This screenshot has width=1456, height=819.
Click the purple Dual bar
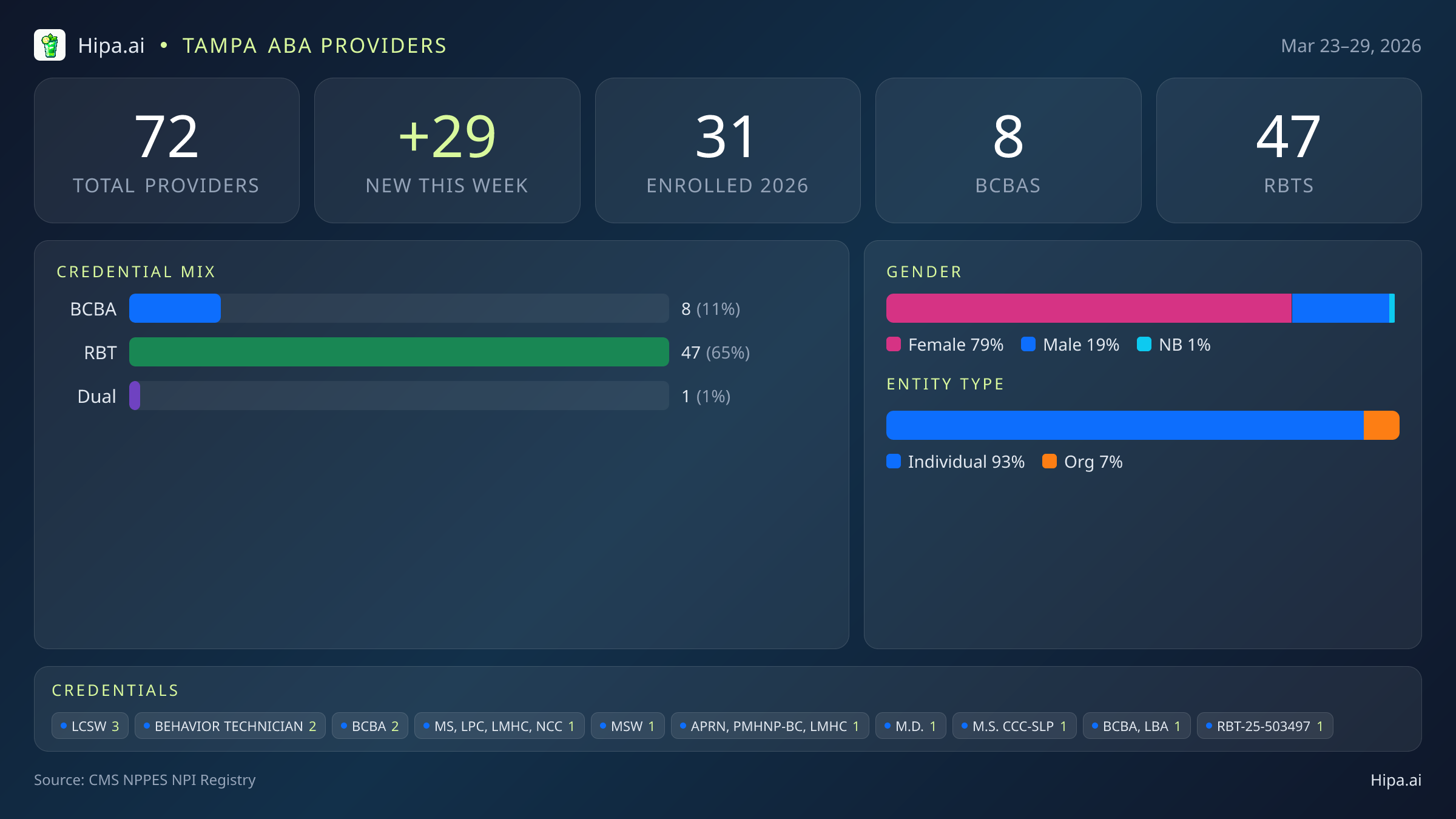click(x=135, y=396)
